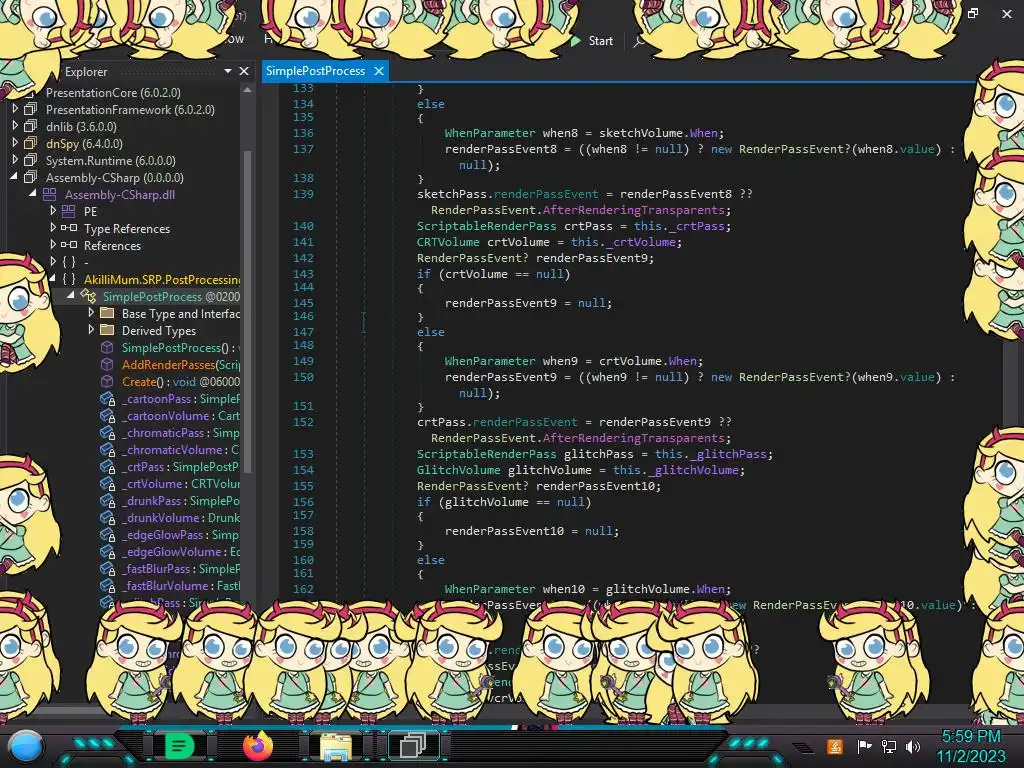Click line number 147 in the gutter
This screenshot has width=1024, height=768.
303,332
